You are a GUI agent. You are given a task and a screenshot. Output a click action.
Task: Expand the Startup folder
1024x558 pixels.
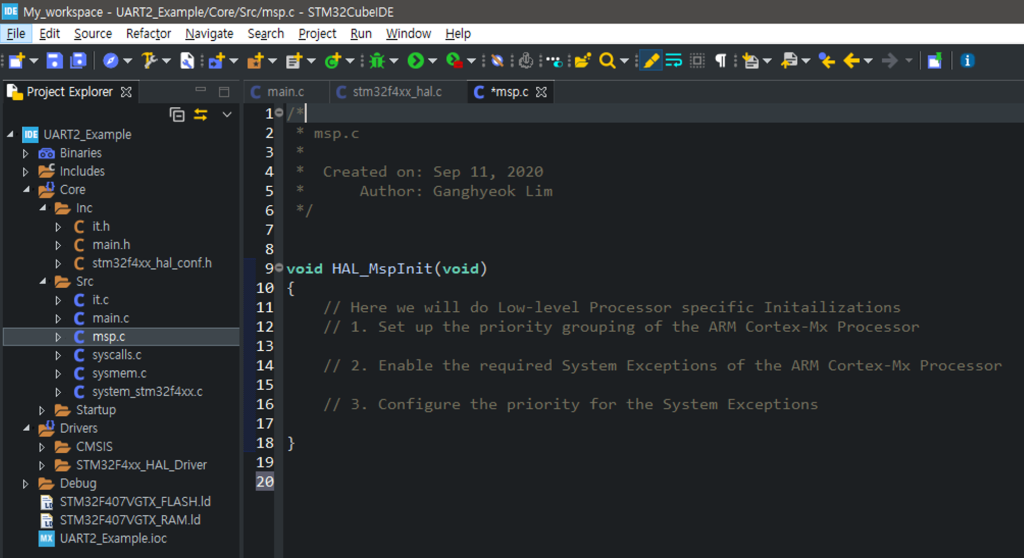(42, 410)
